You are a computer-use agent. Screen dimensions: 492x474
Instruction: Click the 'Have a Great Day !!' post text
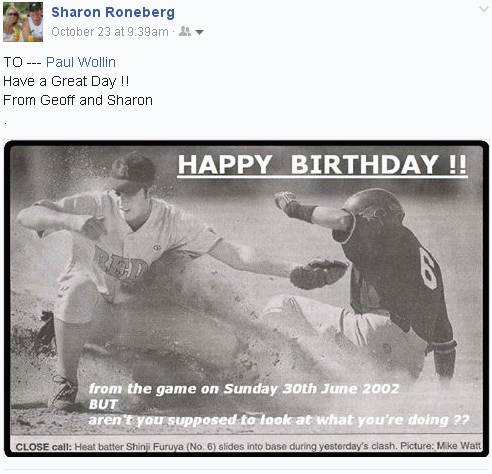tap(66, 81)
